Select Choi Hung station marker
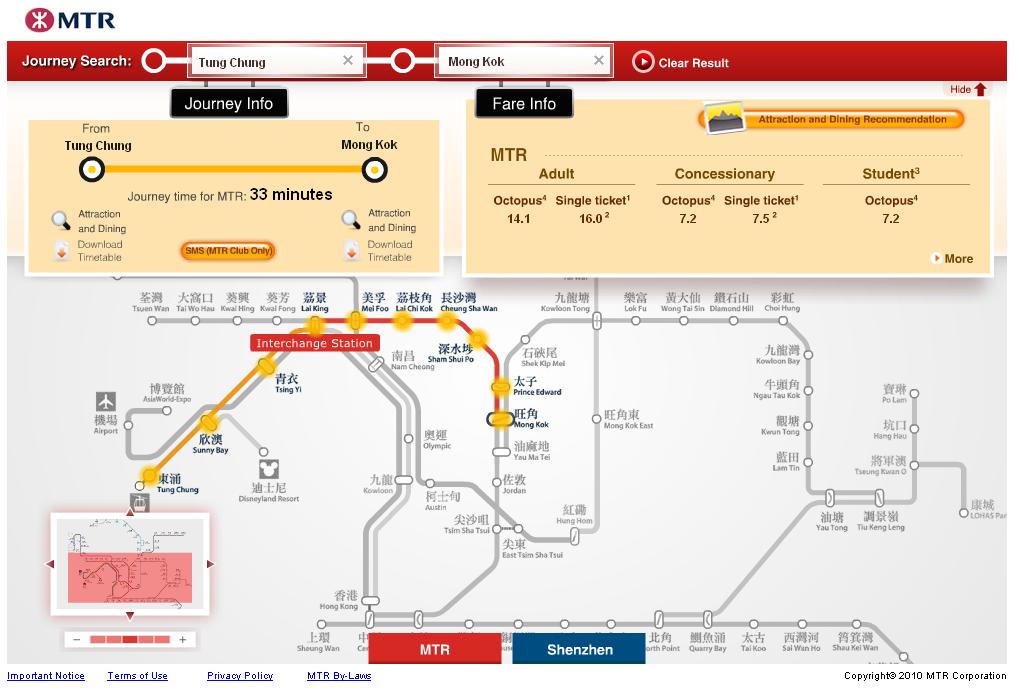The height and width of the screenshot is (691, 1020). (783, 320)
